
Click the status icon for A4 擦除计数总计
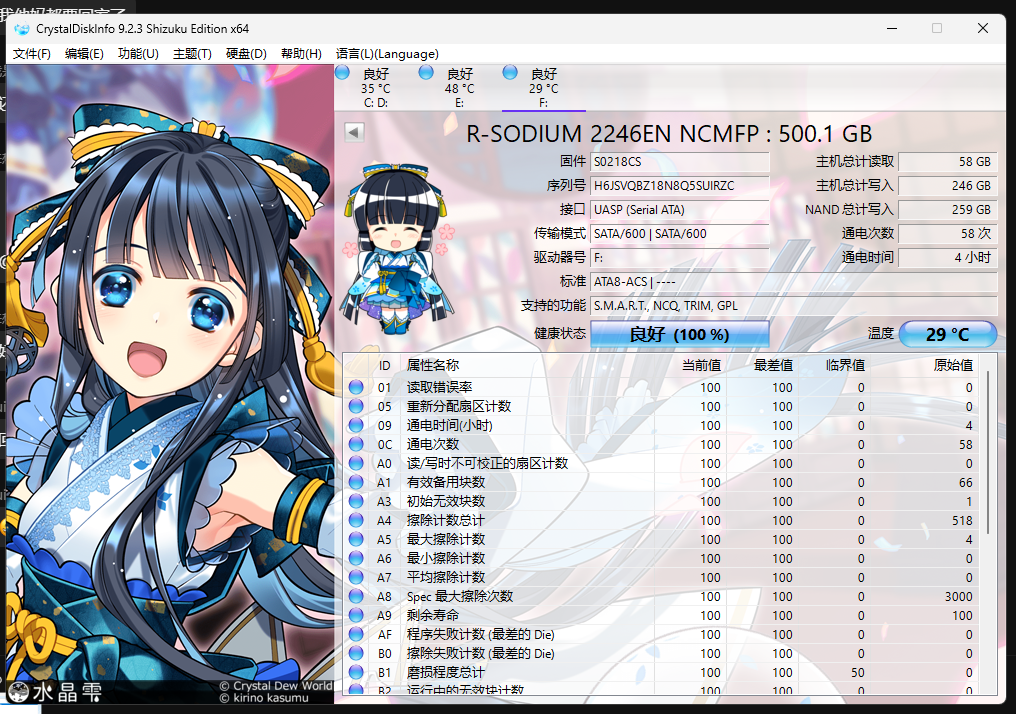(356, 520)
